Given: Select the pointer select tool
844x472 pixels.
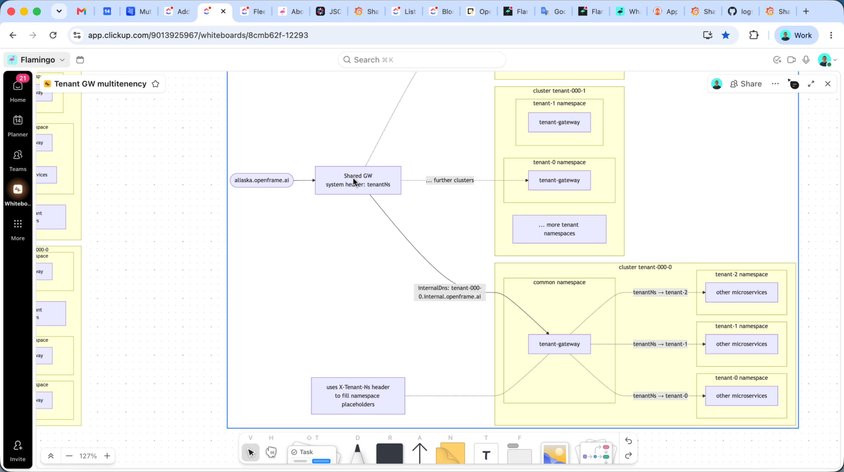Looking at the screenshot, I should (x=250, y=453).
